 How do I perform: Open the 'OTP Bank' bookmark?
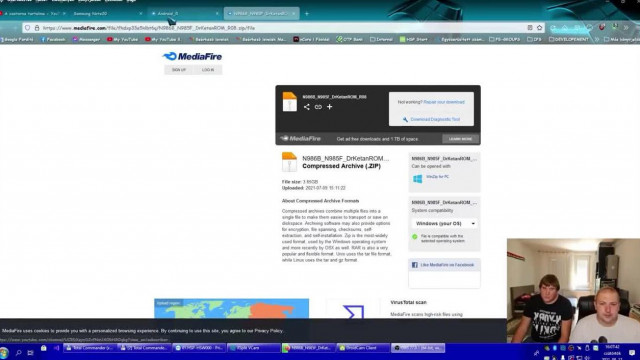(x=349, y=39)
